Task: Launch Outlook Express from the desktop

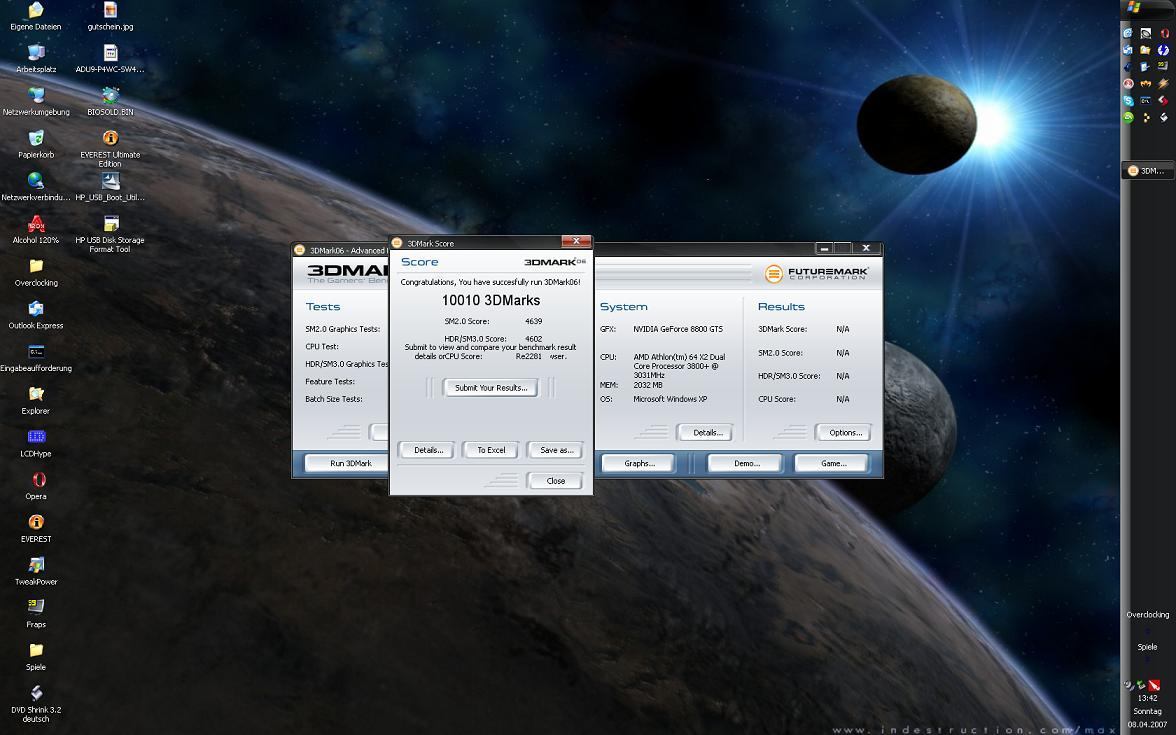Action: coord(35,315)
